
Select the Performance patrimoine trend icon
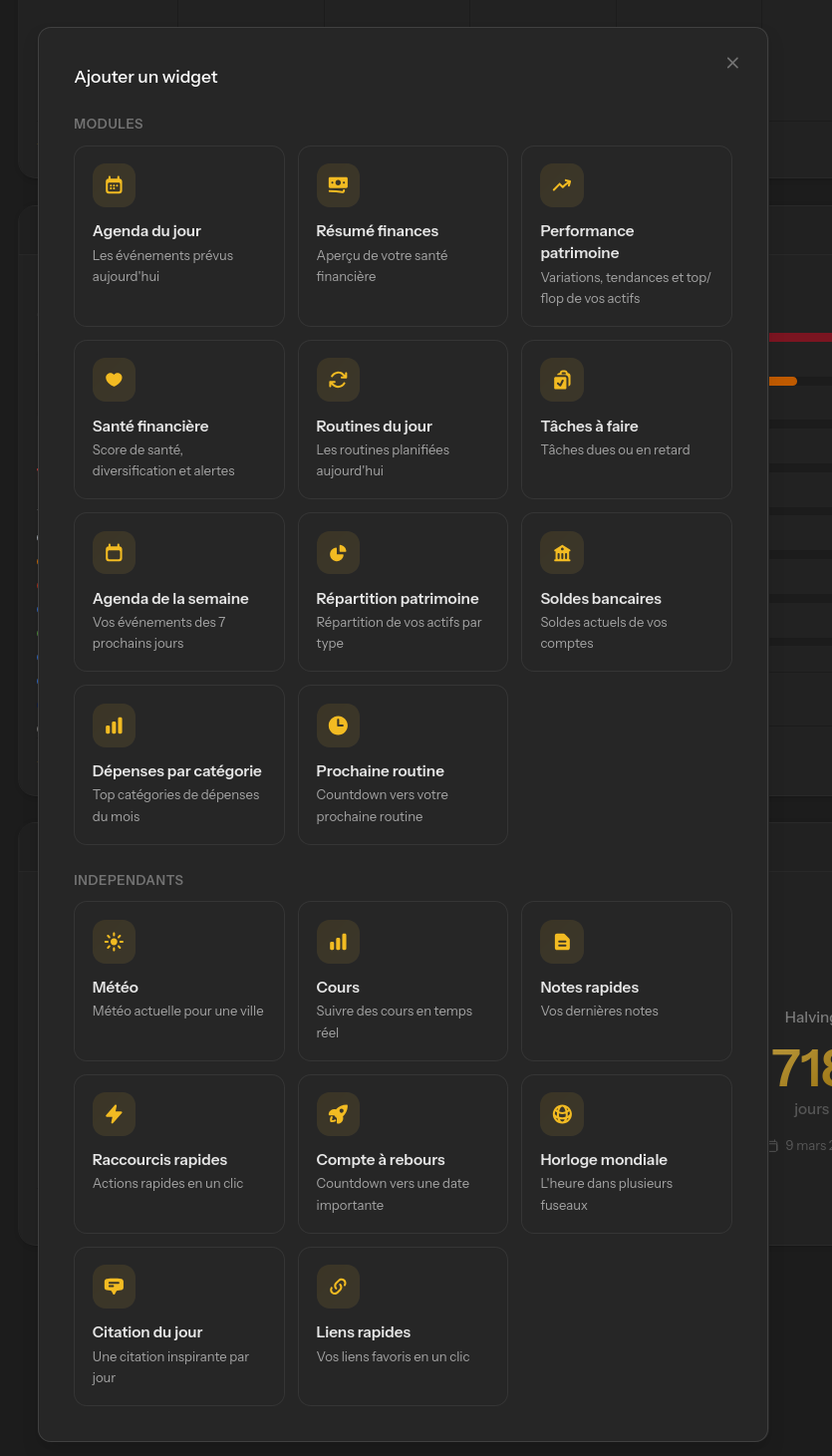[x=561, y=185]
